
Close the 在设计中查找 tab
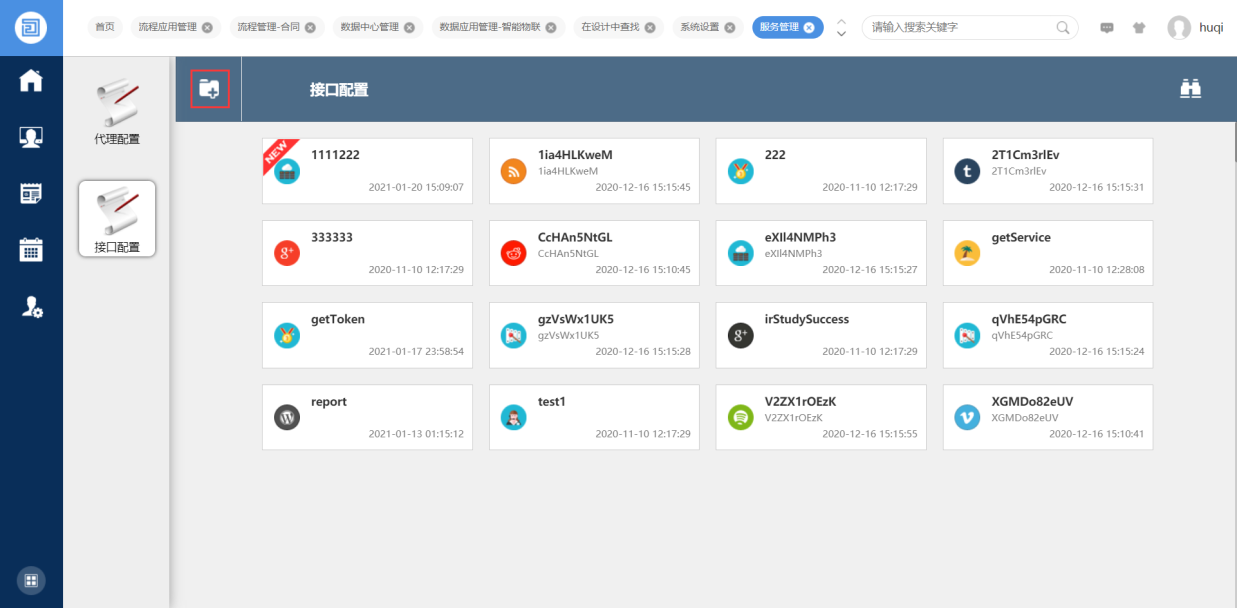649,28
